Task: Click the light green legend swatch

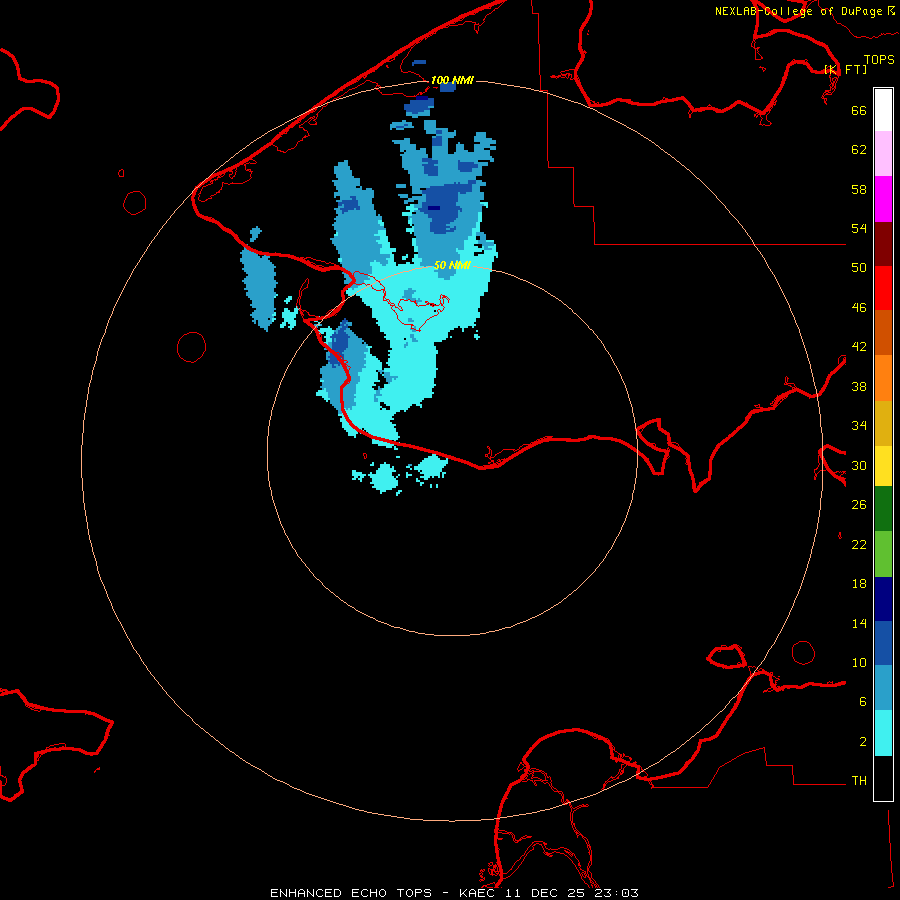Action: (883, 554)
